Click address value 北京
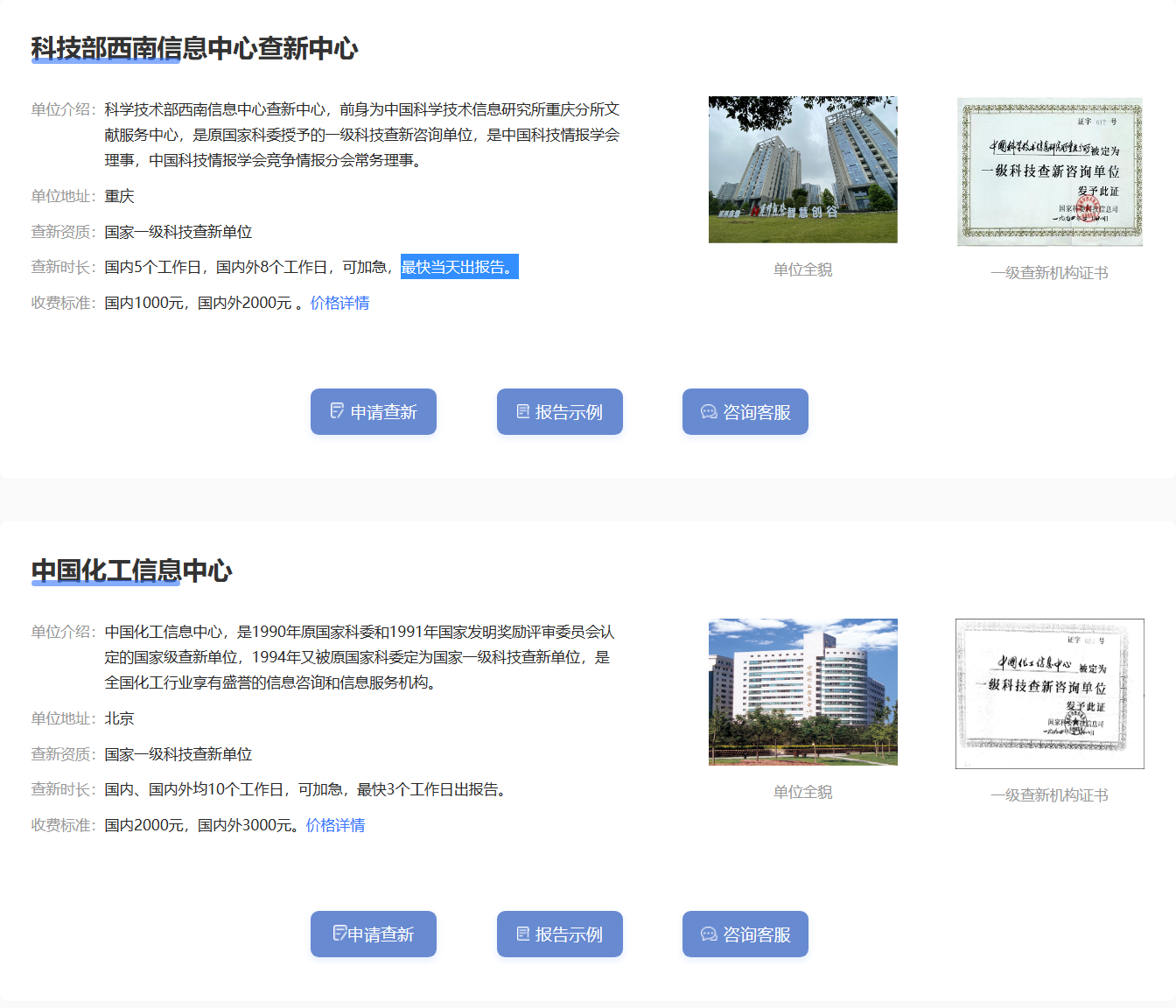The image size is (1176, 1008). [120, 718]
